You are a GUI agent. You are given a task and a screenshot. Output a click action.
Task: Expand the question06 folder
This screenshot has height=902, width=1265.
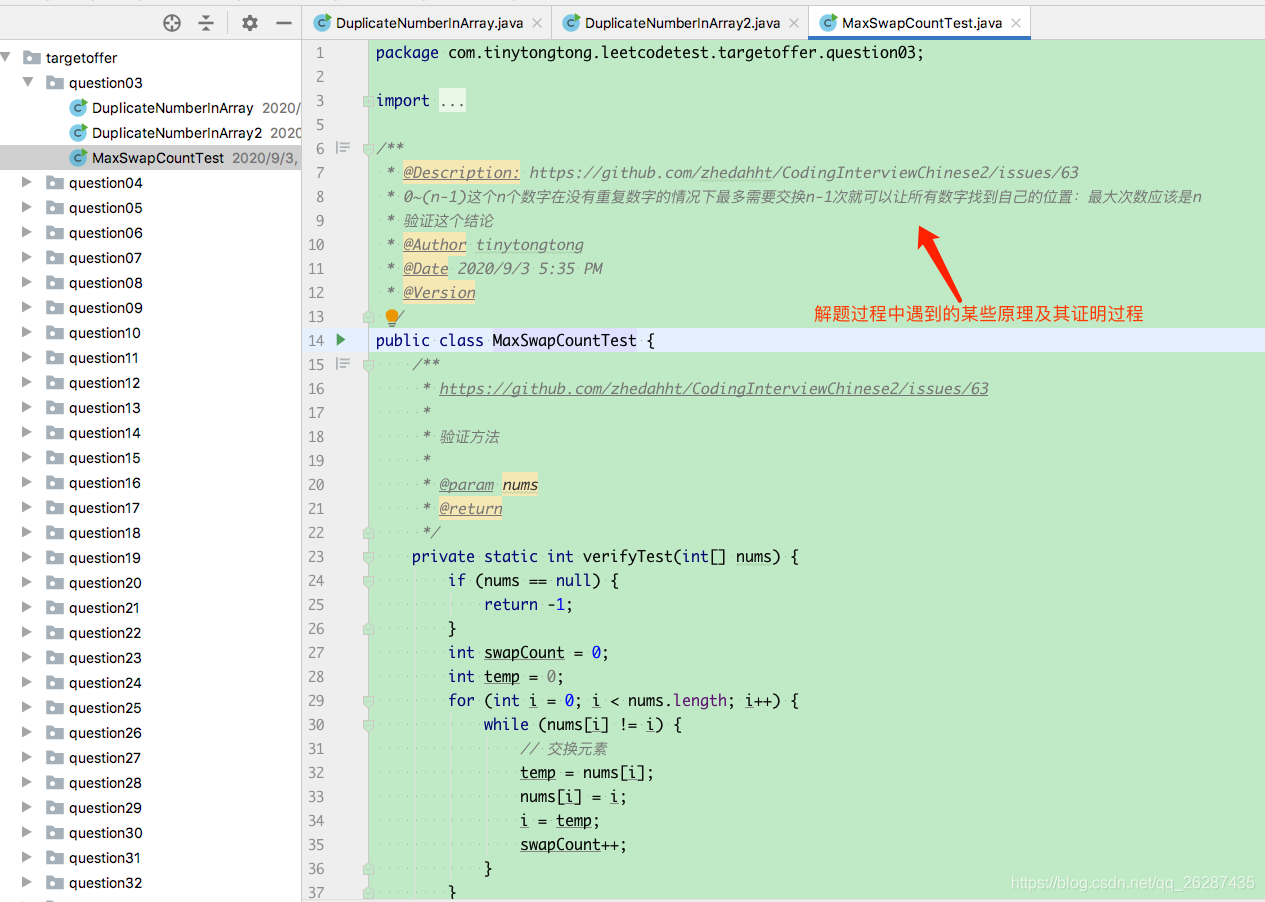(x=29, y=233)
